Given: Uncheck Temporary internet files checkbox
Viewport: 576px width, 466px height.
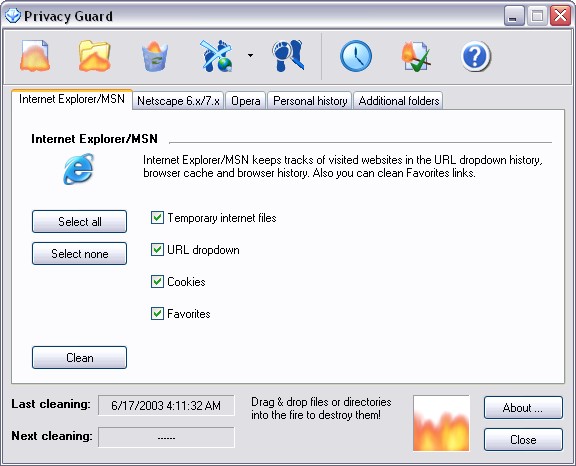Looking at the screenshot, I should click(157, 218).
